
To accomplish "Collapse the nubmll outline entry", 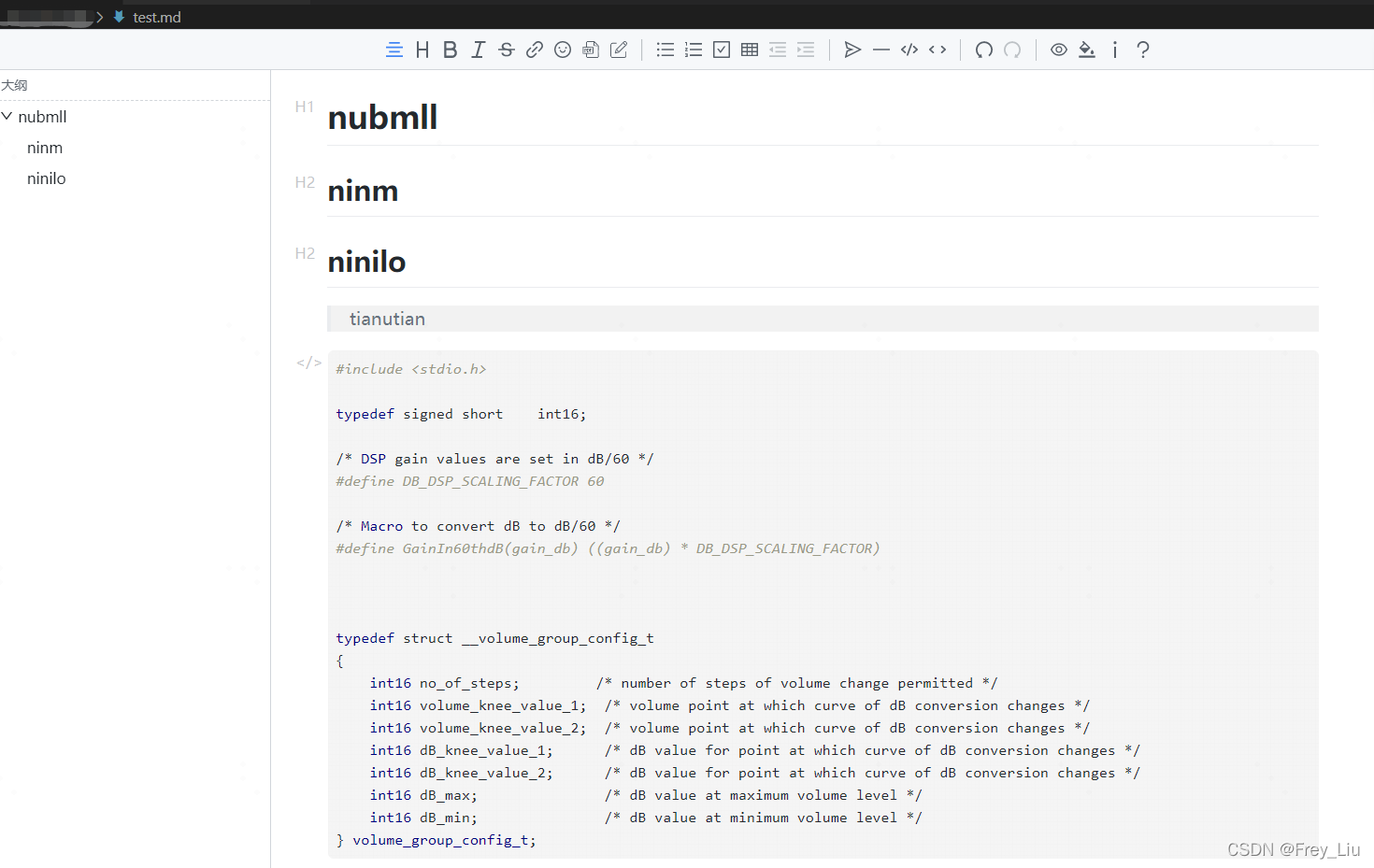I will (8, 116).
